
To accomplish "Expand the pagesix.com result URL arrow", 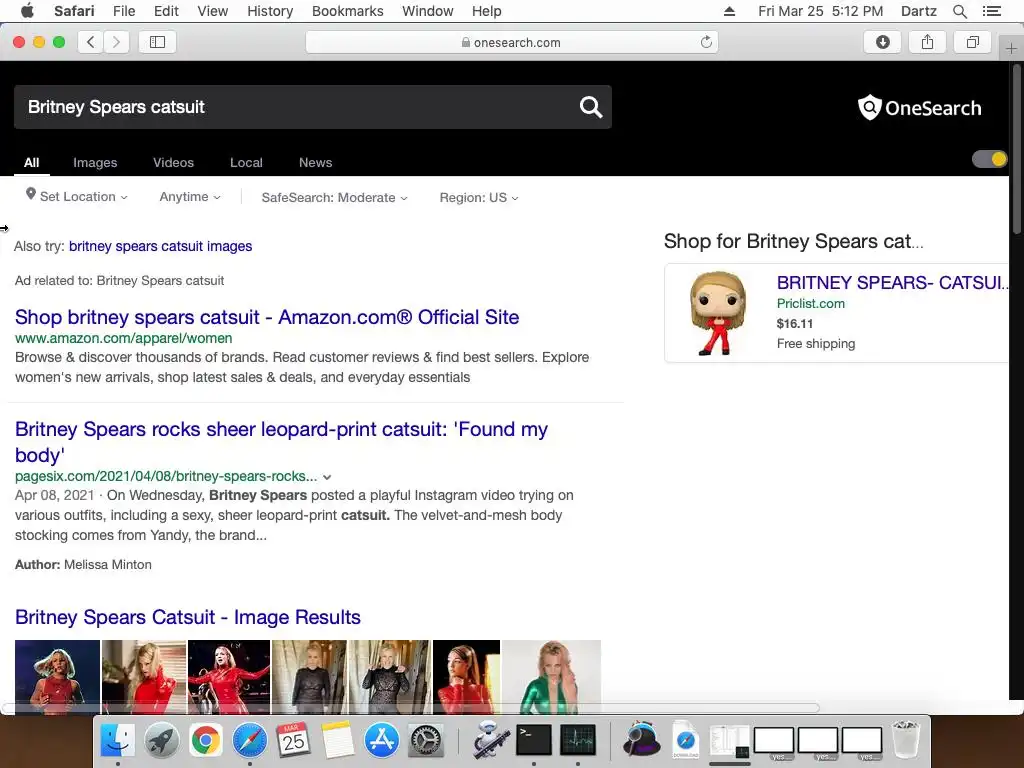I will click(x=327, y=477).
